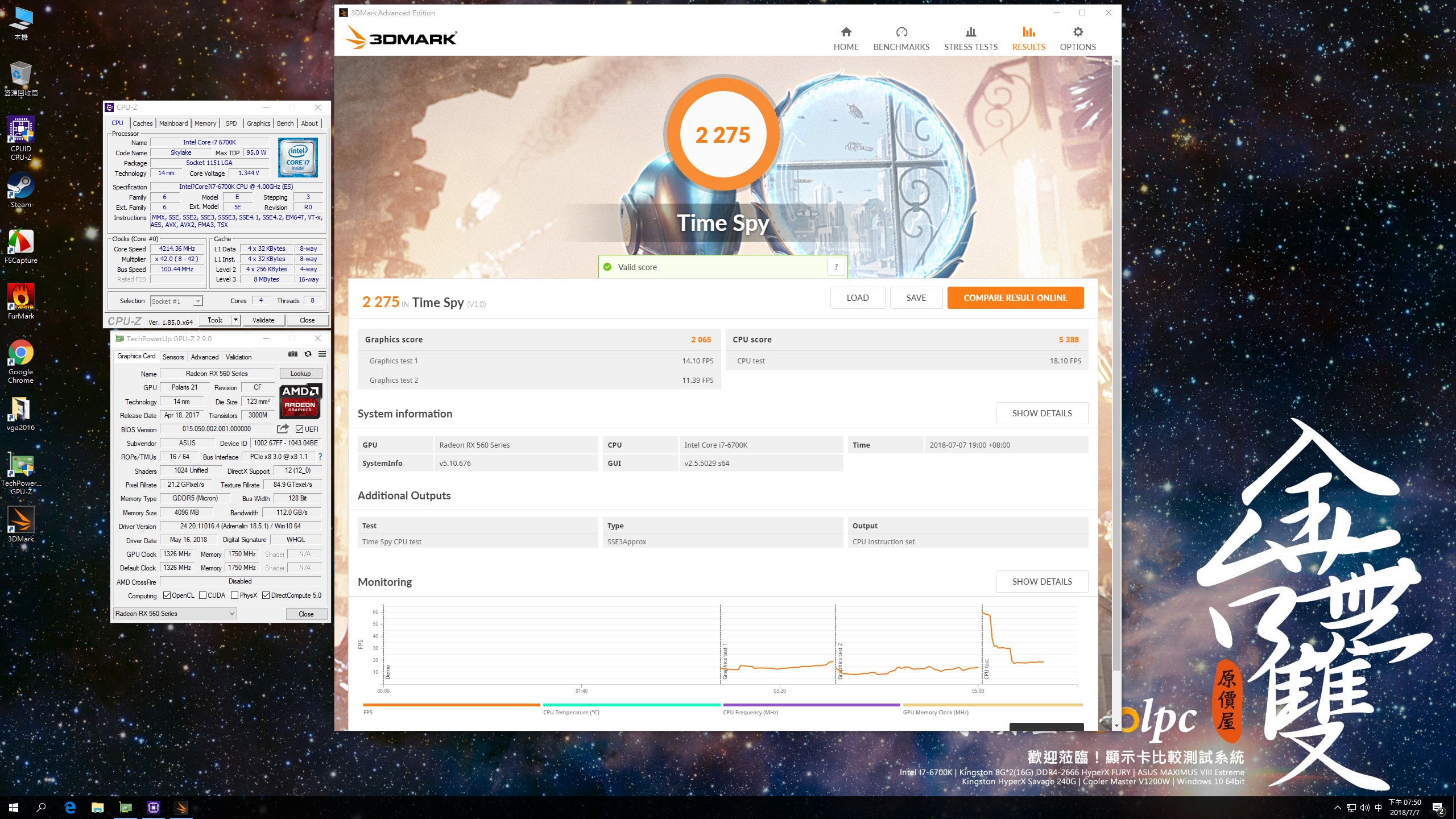Click the CPU Frequency legend bar

tap(812, 705)
